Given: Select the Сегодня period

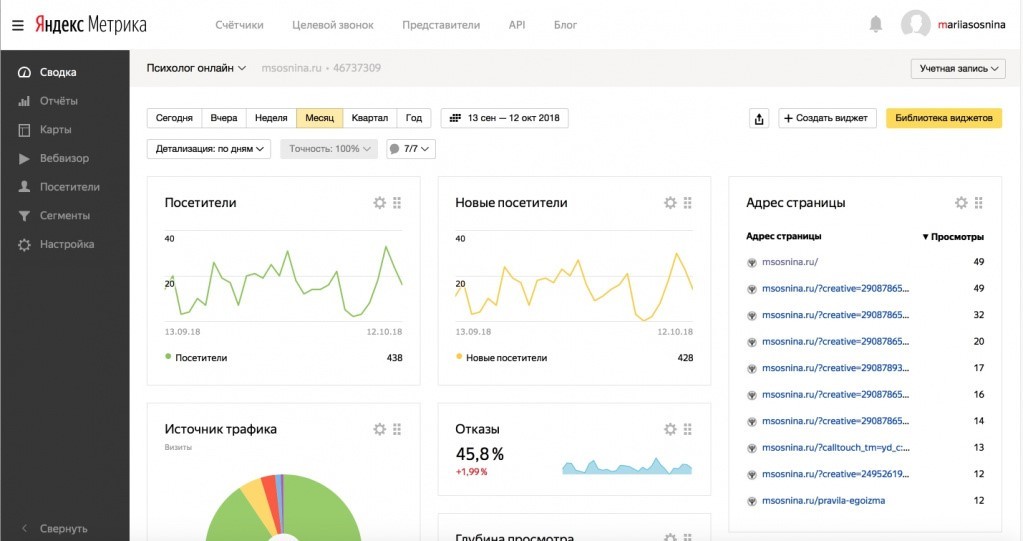Looking at the screenshot, I should [174, 118].
